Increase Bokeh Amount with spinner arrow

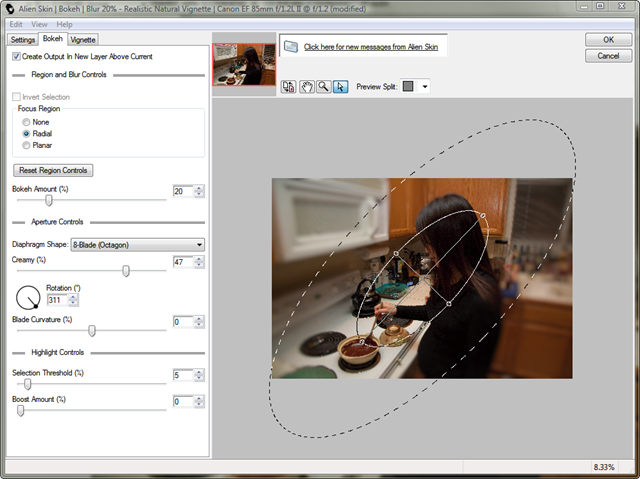(199, 187)
